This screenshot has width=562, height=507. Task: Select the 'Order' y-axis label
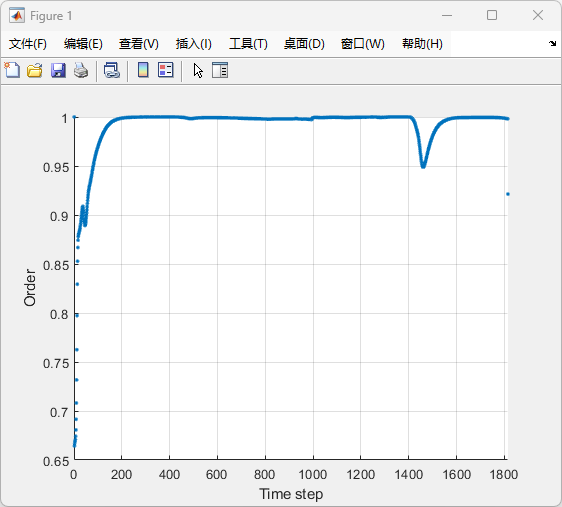click(30, 288)
